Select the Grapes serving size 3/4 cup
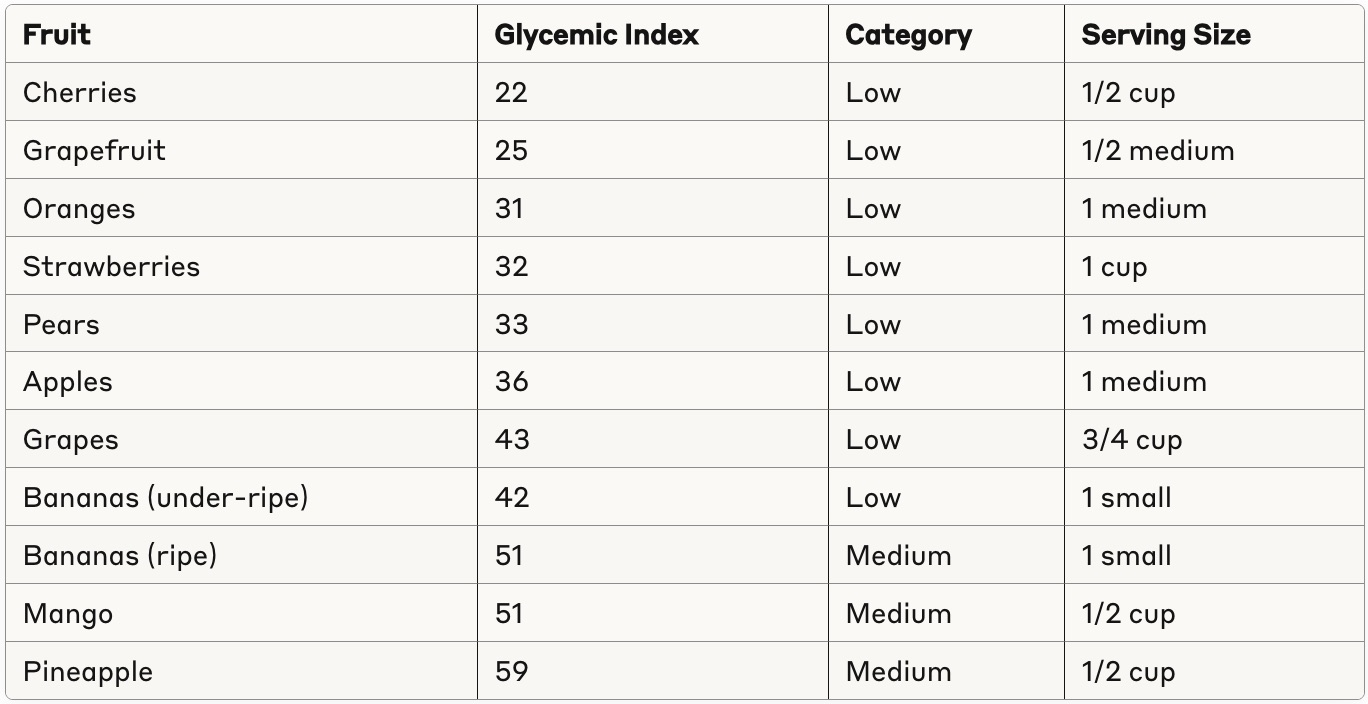The width and height of the screenshot is (1368, 704). (1131, 440)
